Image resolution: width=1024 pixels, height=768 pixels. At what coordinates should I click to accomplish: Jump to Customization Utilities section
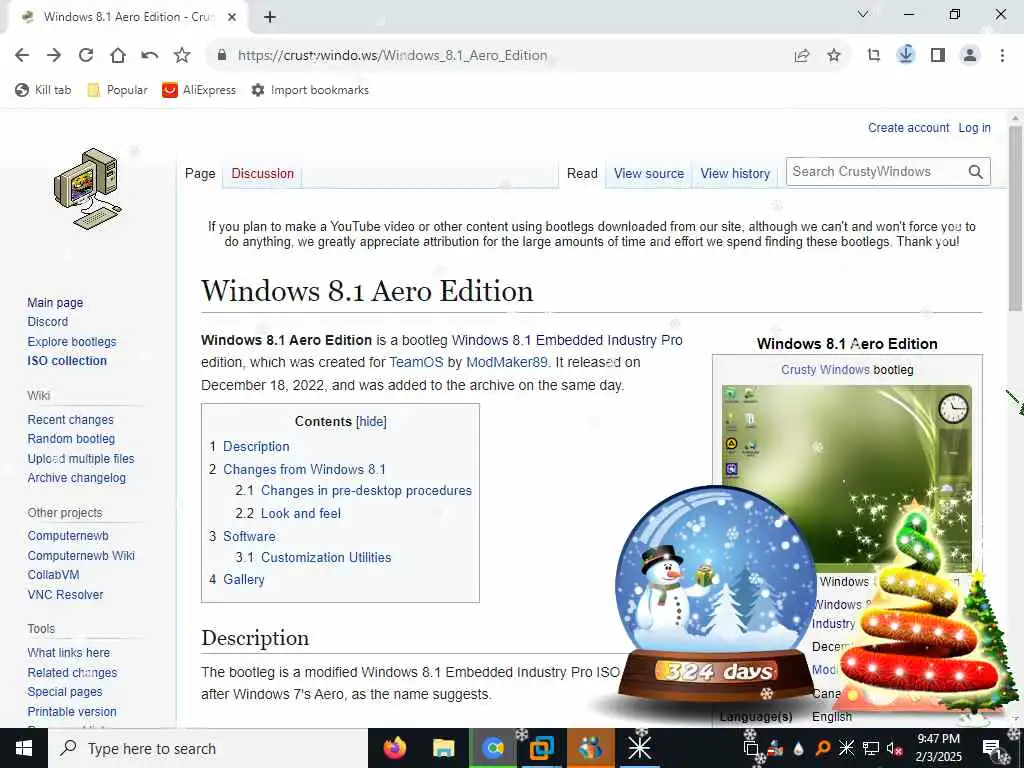point(326,558)
